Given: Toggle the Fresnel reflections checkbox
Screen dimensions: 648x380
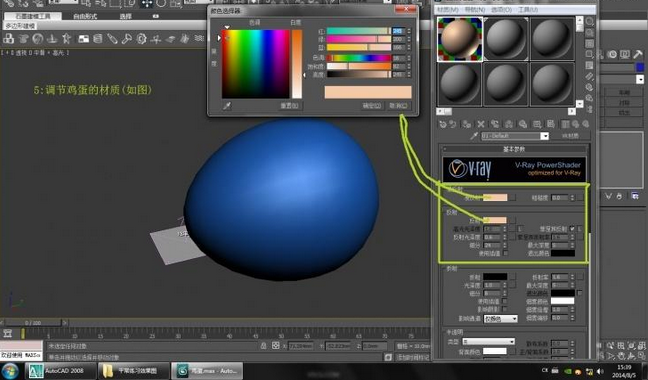Looking at the screenshot, I should click(572, 228).
